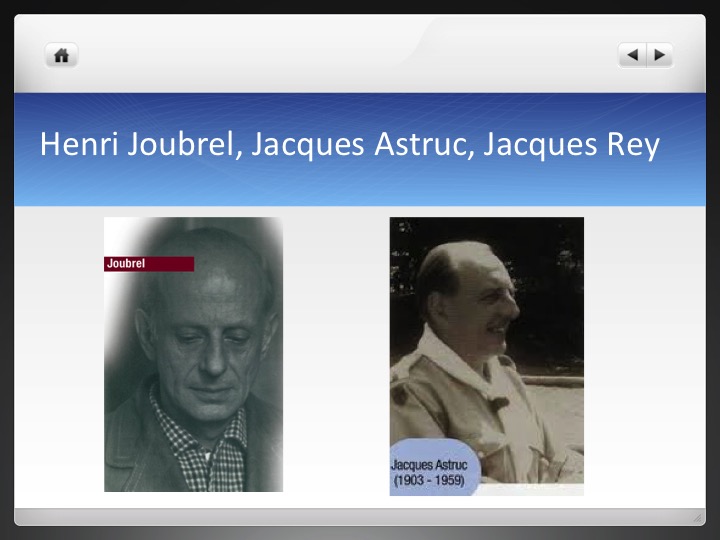Click the blue title banner below the title text
This screenshot has width=720, height=540.
(x=360, y=188)
